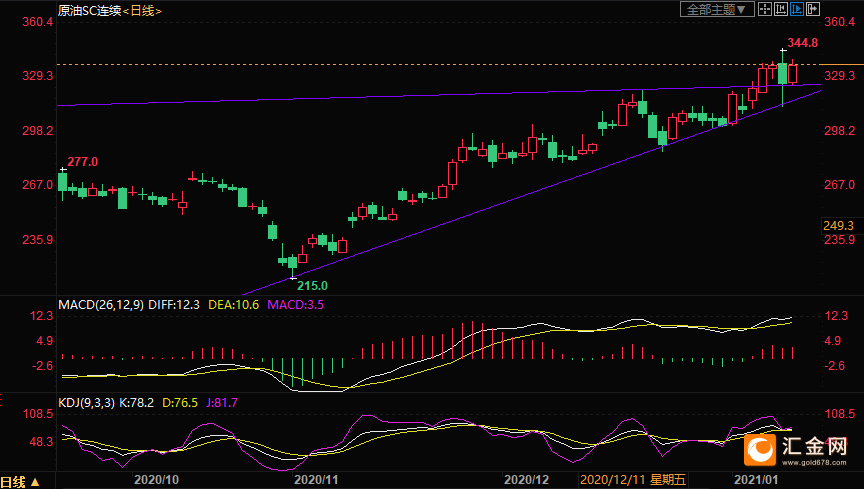Viewport: 864px width, 489px height.
Task: Click the 2020/12/11 星期五 date marker
Action: [633, 480]
